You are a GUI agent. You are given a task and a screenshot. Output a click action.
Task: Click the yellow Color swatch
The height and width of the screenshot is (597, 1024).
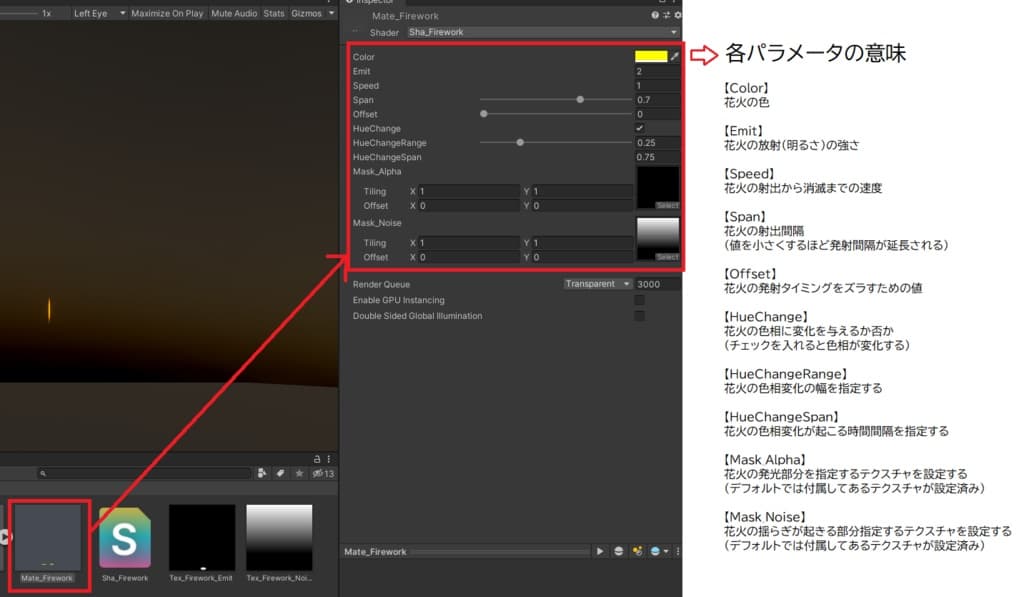click(x=651, y=56)
